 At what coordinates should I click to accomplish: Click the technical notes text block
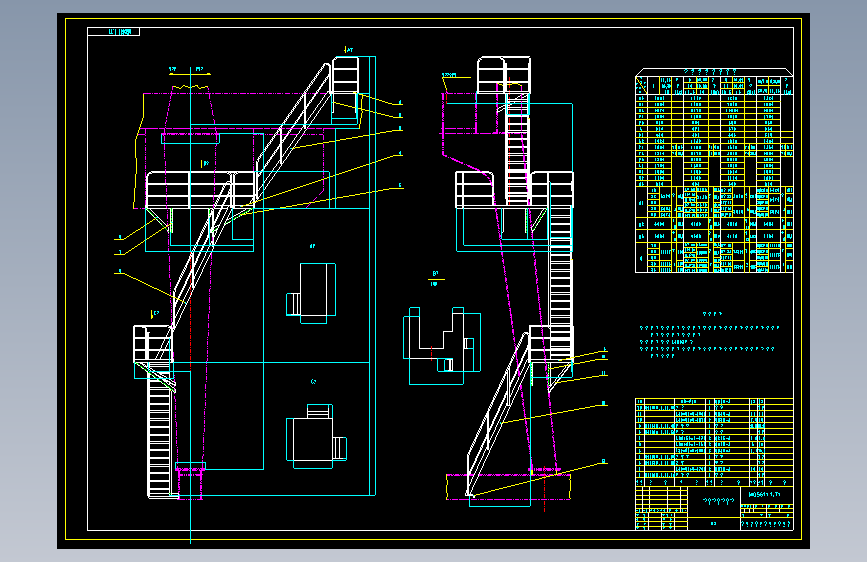tap(709, 336)
